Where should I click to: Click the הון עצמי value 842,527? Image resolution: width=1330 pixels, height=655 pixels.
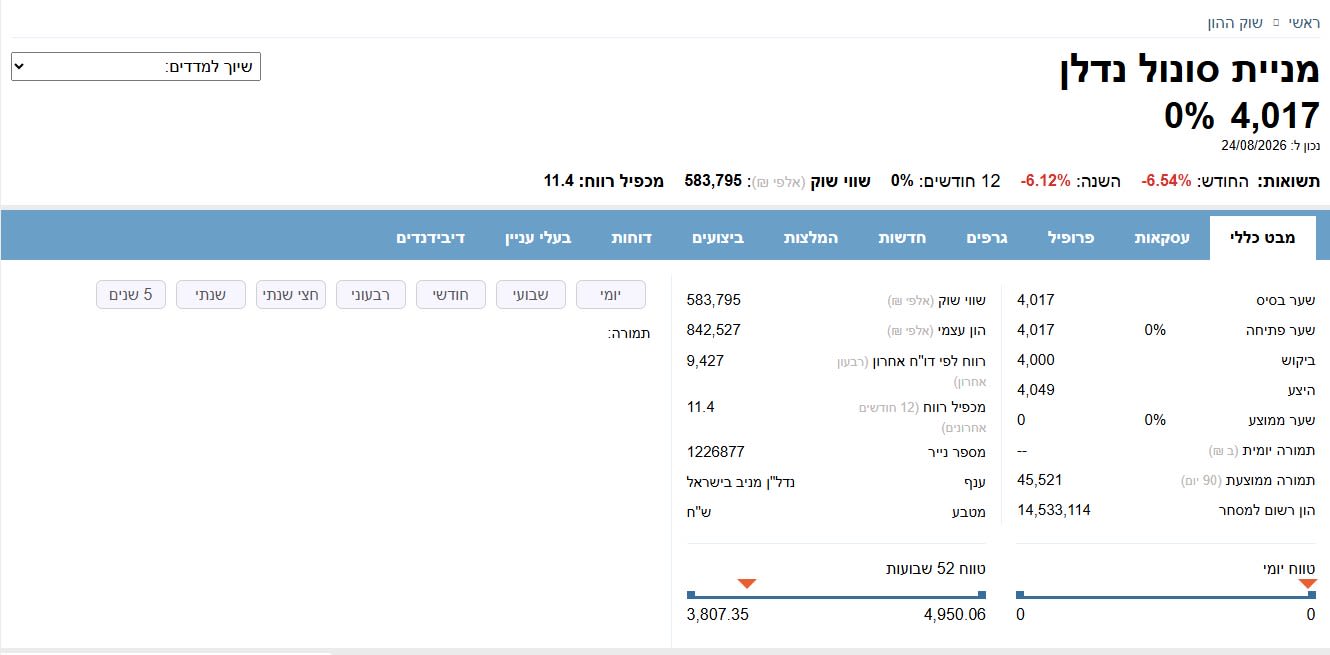714,330
